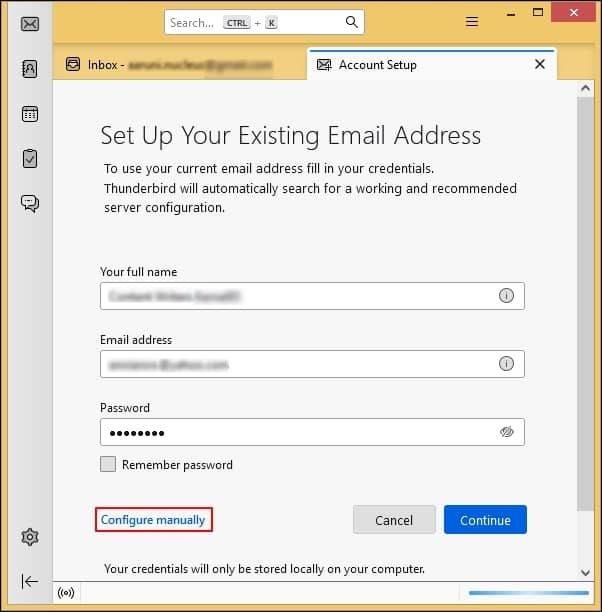Open the Tasks sidebar icon
The width and height of the screenshot is (602, 612).
(30, 158)
